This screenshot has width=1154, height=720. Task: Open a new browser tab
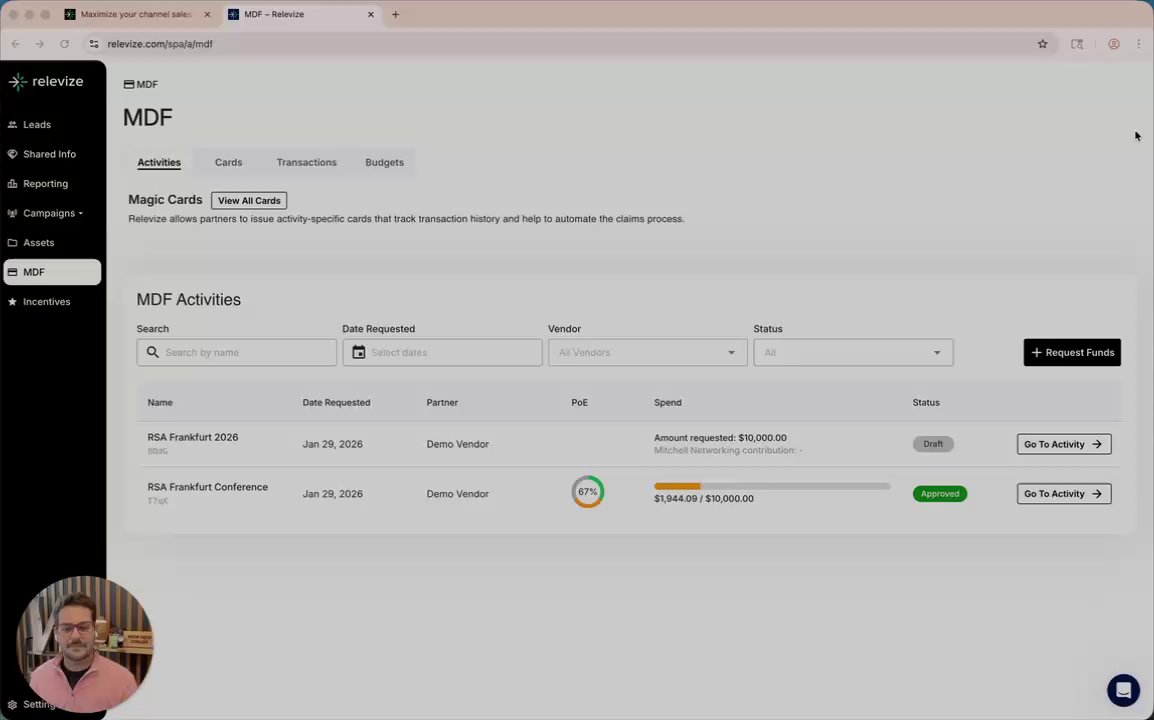(x=395, y=14)
